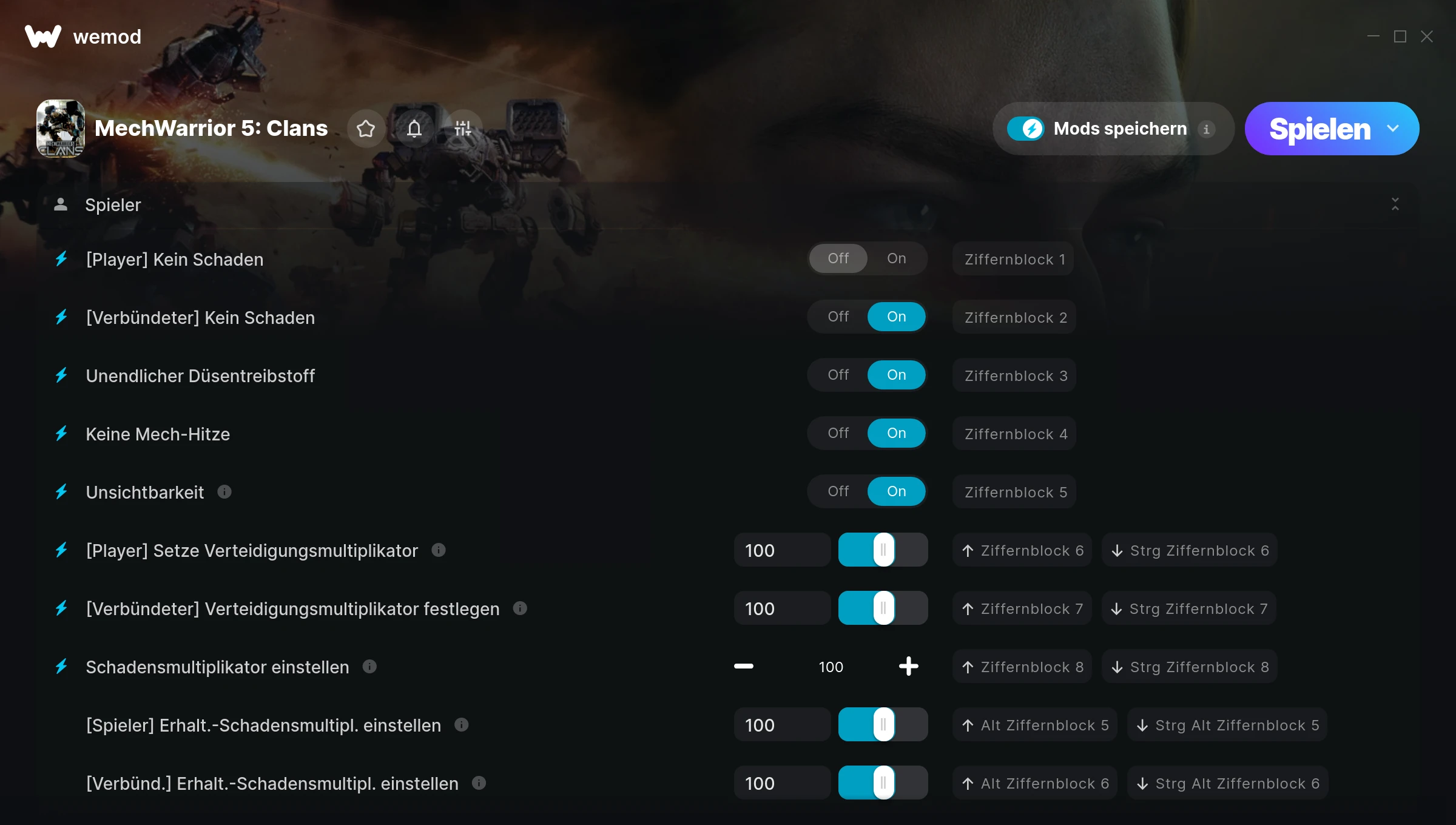The width and height of the screenshot is (1456, 825).
Task: Click the [Verbündeter] Verteidigungsmultiplikator value field
Action: point(783,608)
